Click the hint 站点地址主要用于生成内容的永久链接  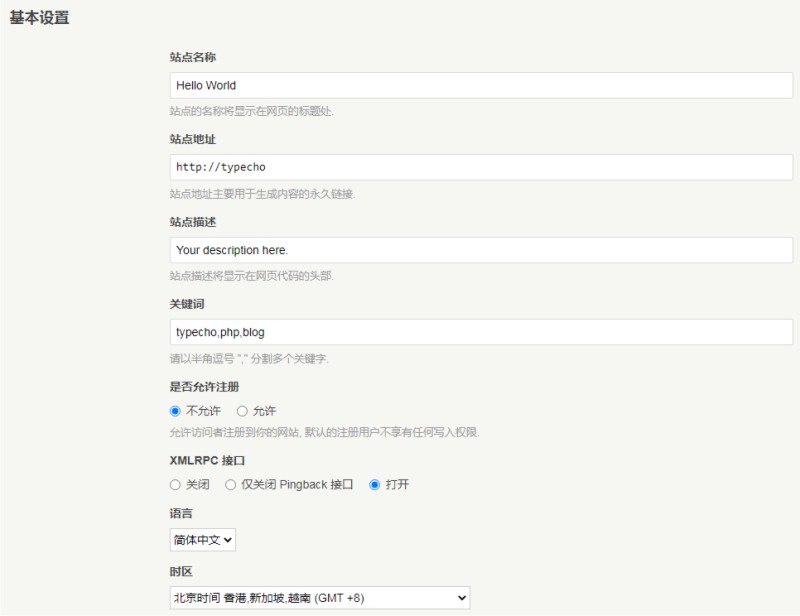point(262,194)
